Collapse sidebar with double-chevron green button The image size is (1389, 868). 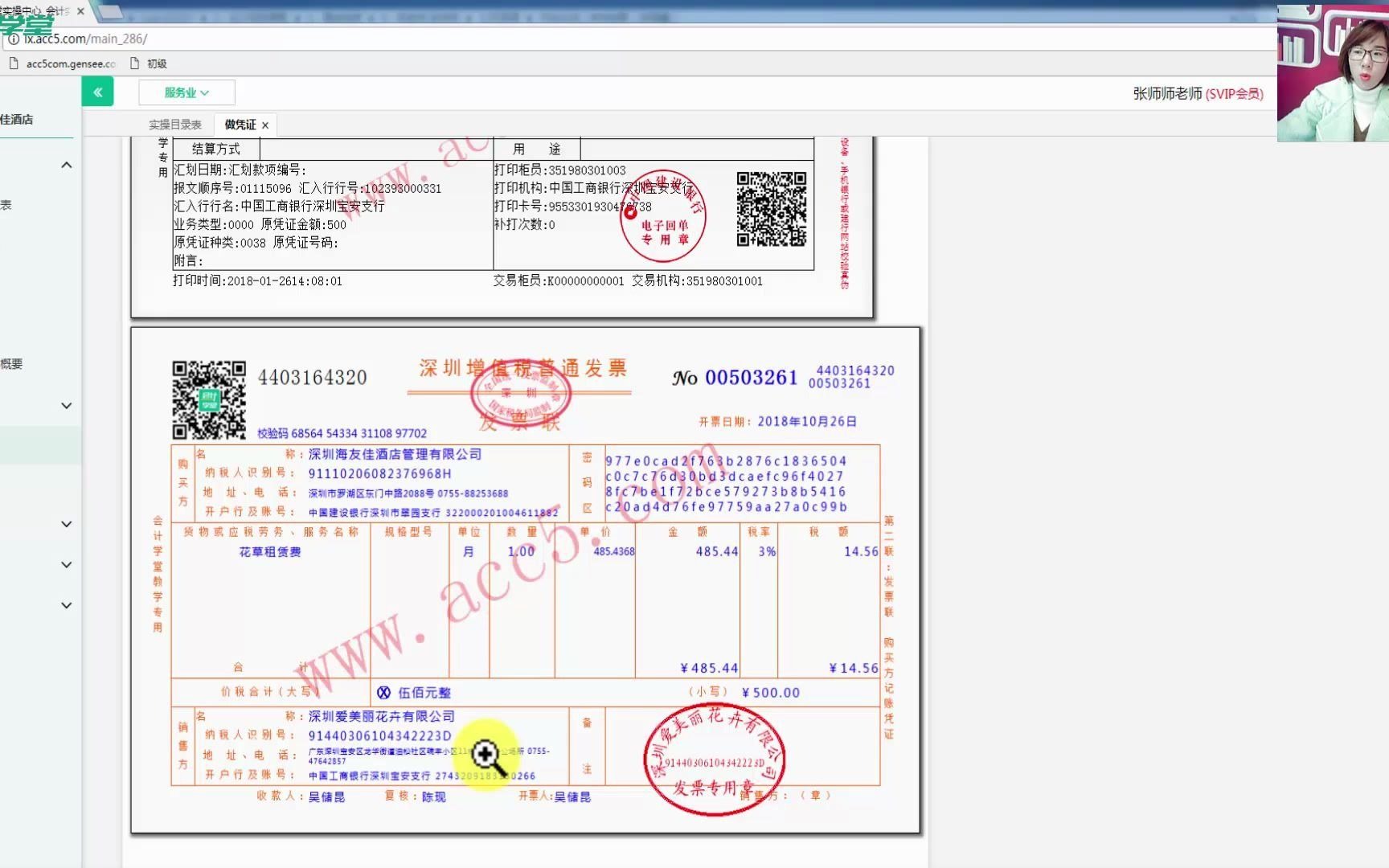(97, 92)
